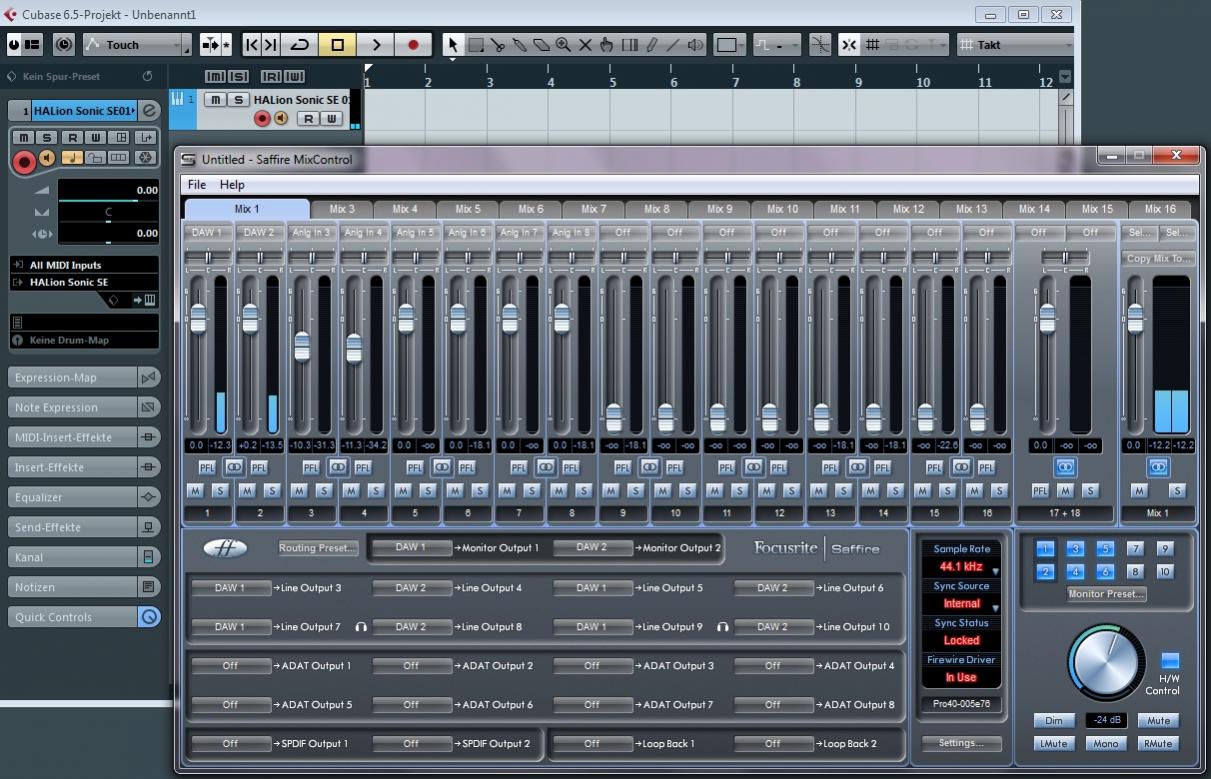This screenshot has height=779, width=1211.
Task: Toggle stereo link for channels 1 and 2
Action: pos(234,467)
